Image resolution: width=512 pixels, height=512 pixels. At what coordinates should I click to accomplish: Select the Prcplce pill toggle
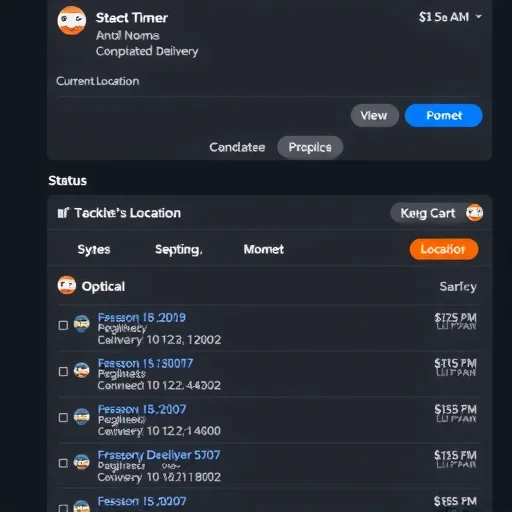(x=310, y=147)
